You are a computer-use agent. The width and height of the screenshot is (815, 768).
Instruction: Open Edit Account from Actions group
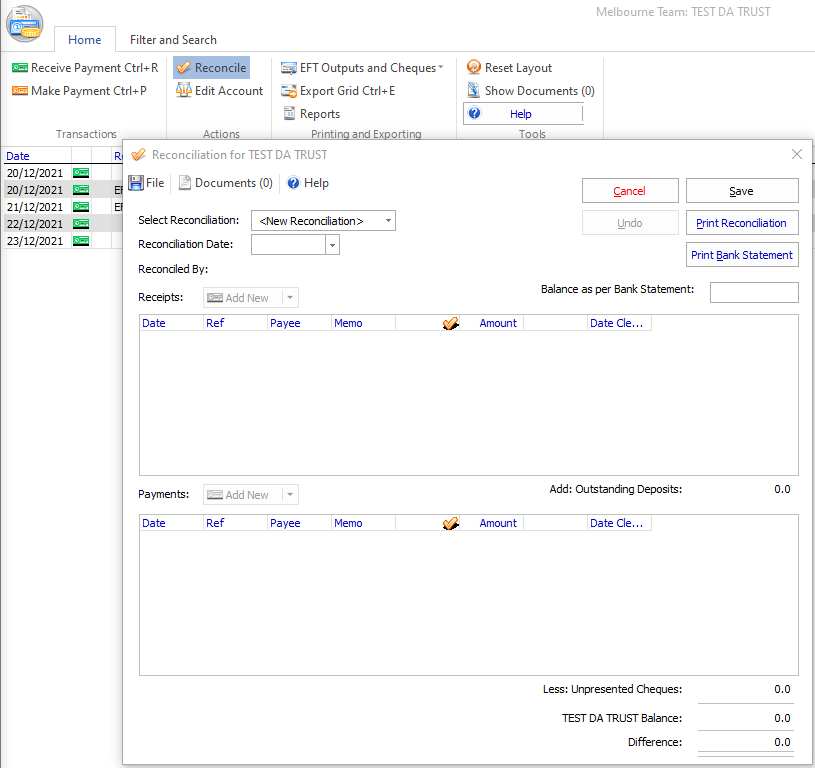218,91
